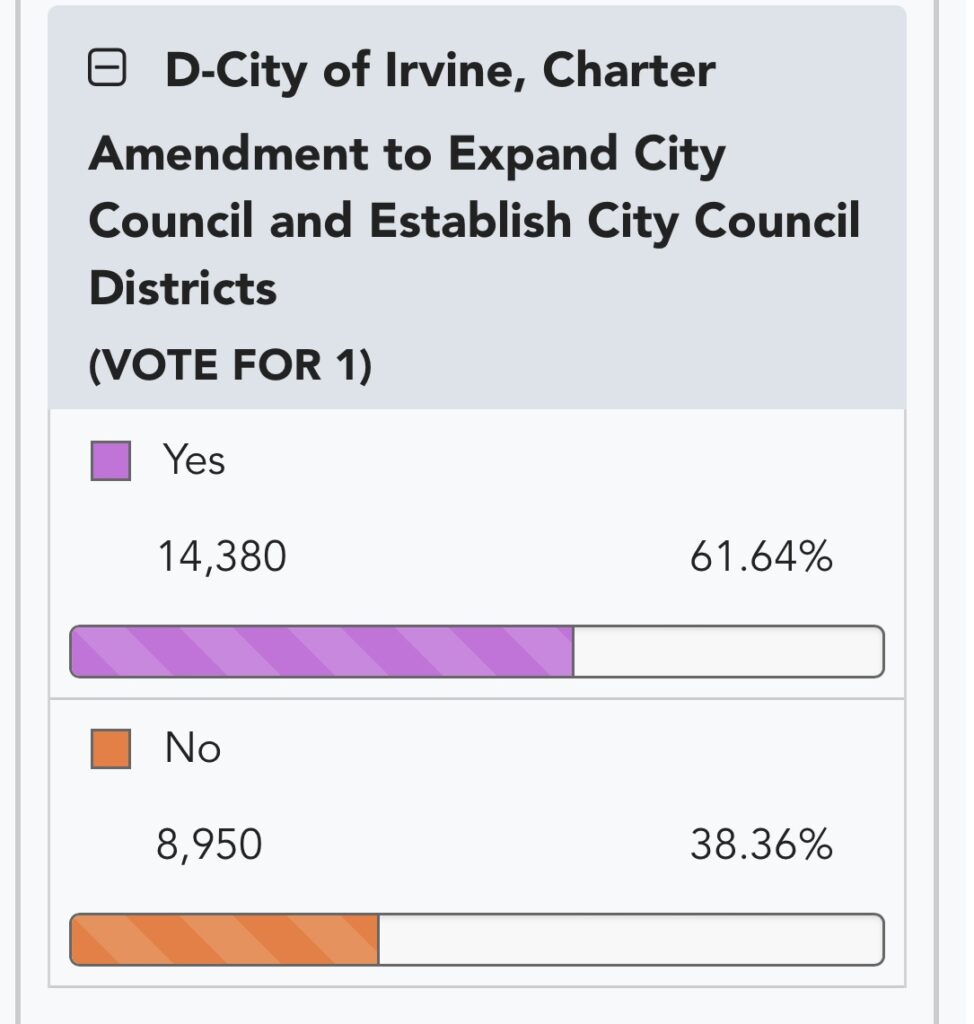
Task: Click the Charter Amendment measure title
Action: click(x=474, y=178)
